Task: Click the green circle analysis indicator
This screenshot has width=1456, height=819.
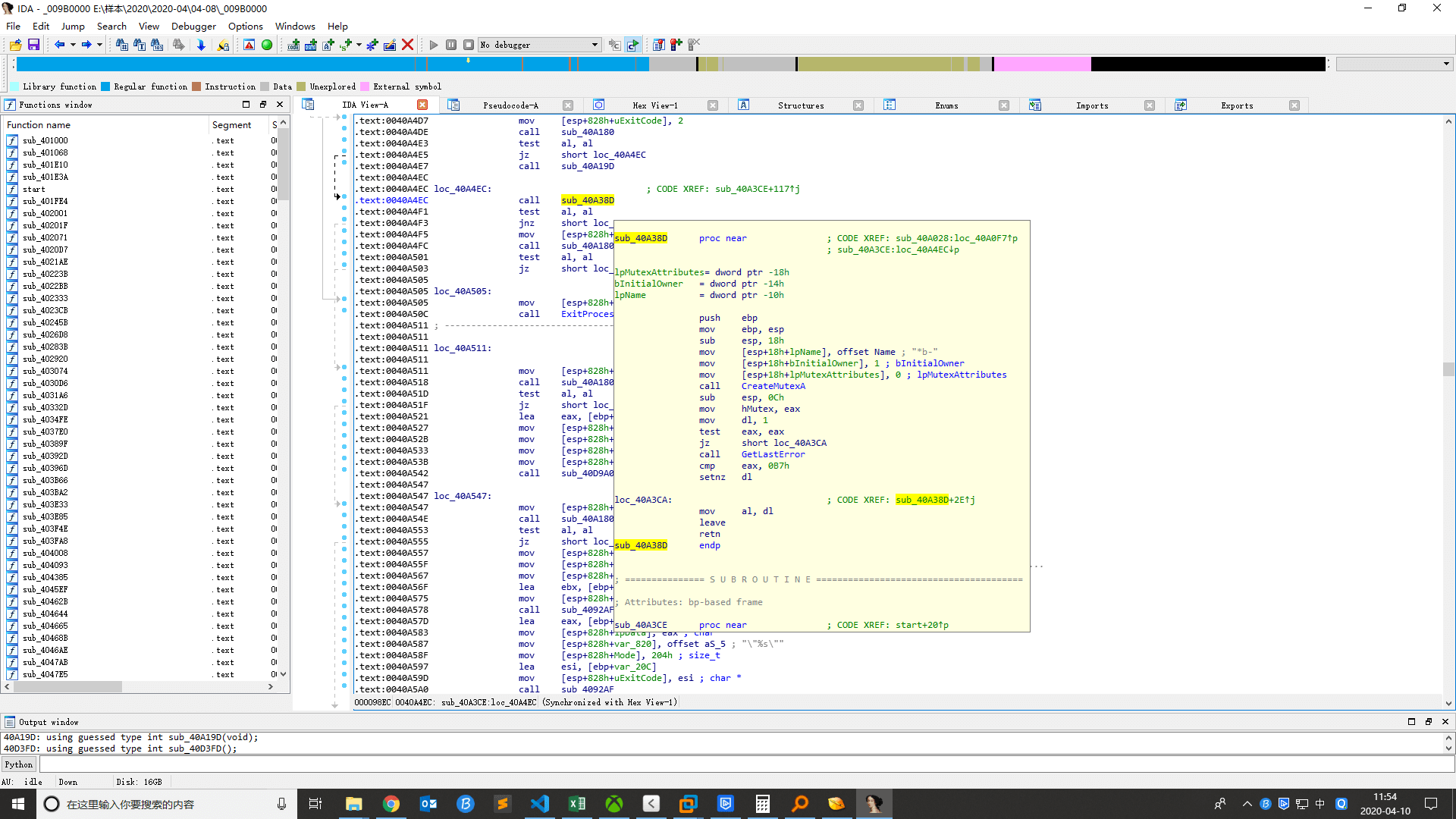Action: click(x=267, y=45)
